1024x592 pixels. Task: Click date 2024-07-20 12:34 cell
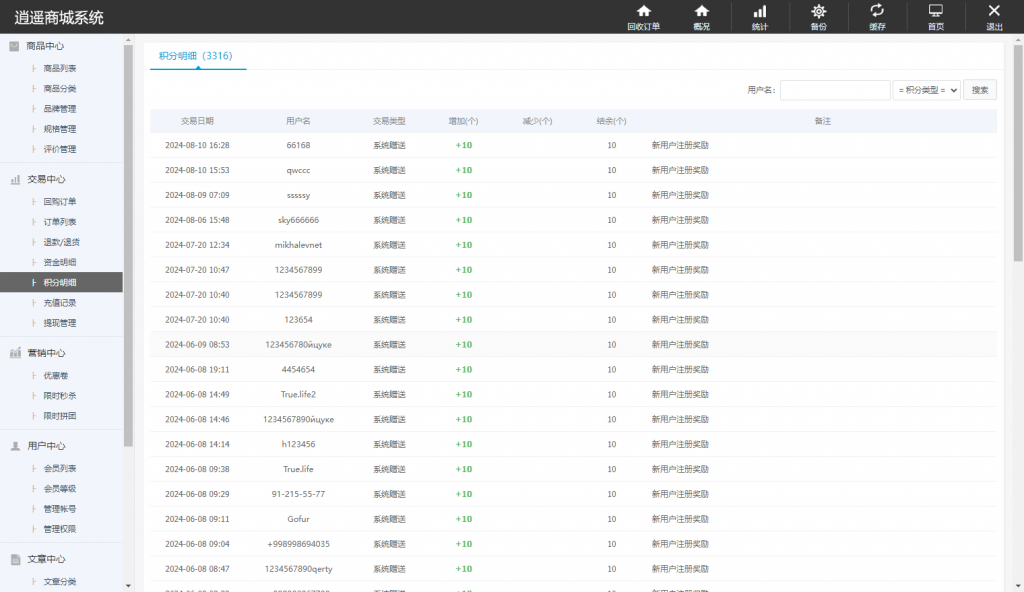[x=197, y=244]
